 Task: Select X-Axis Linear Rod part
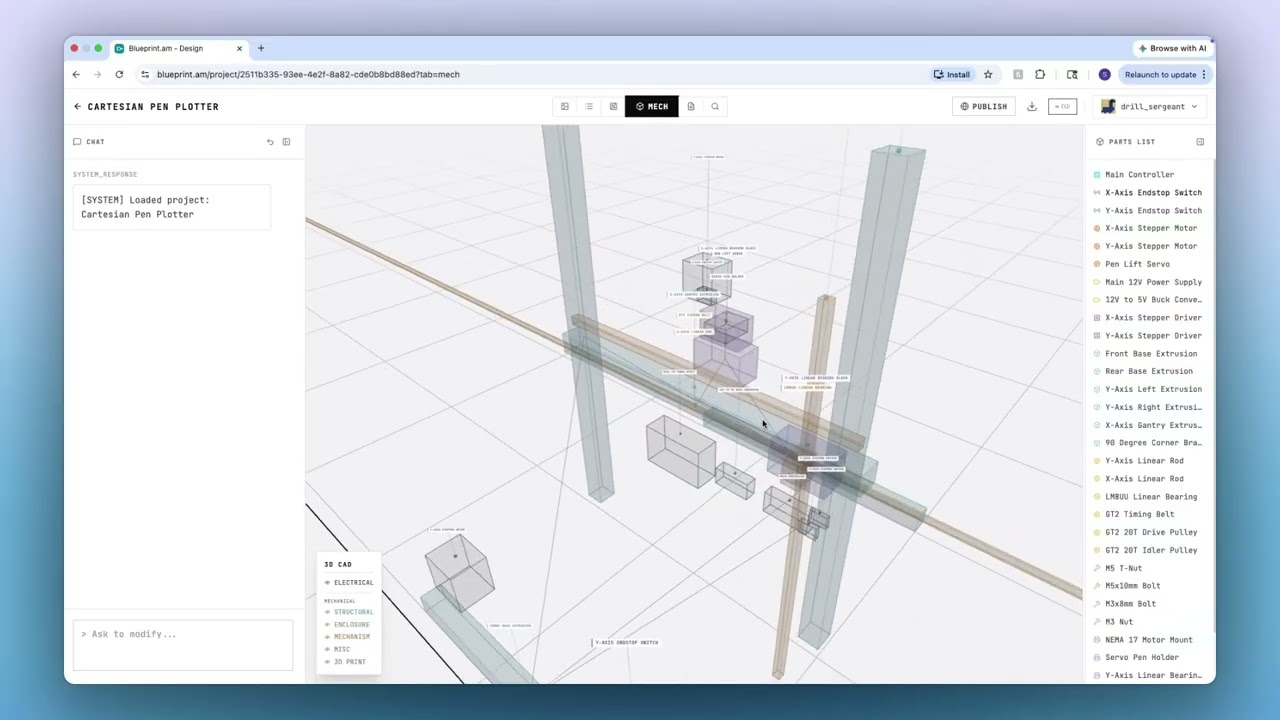(1144, 479)
